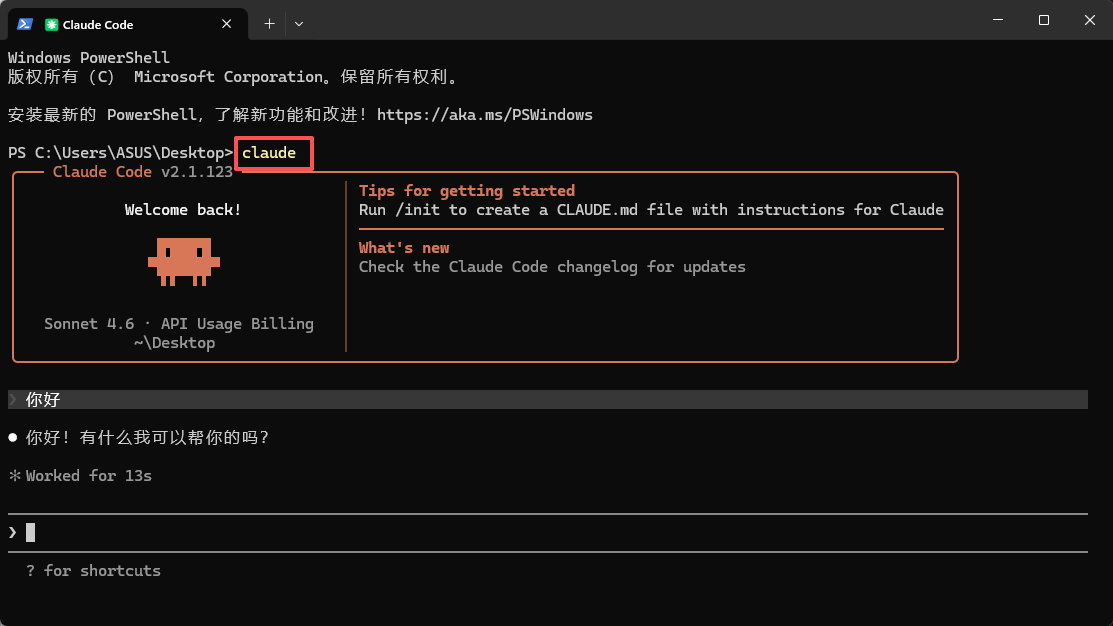Minimize the terminal window
Viewport: 1113px width, 626px height.
(998, 20)
